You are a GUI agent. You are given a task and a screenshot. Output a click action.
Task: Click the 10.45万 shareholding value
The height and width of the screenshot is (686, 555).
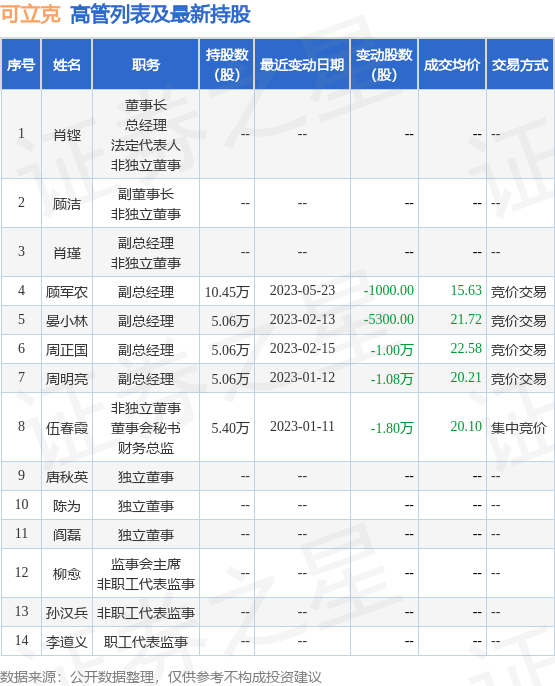(x=227, y=292)
